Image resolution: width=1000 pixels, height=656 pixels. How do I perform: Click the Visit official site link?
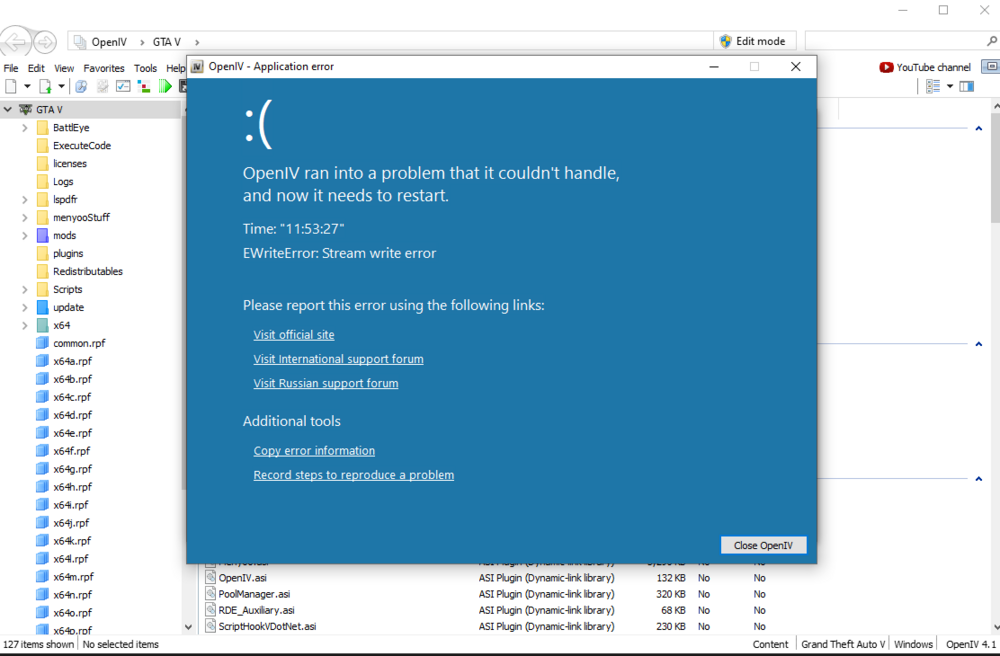tap(293, 334)
